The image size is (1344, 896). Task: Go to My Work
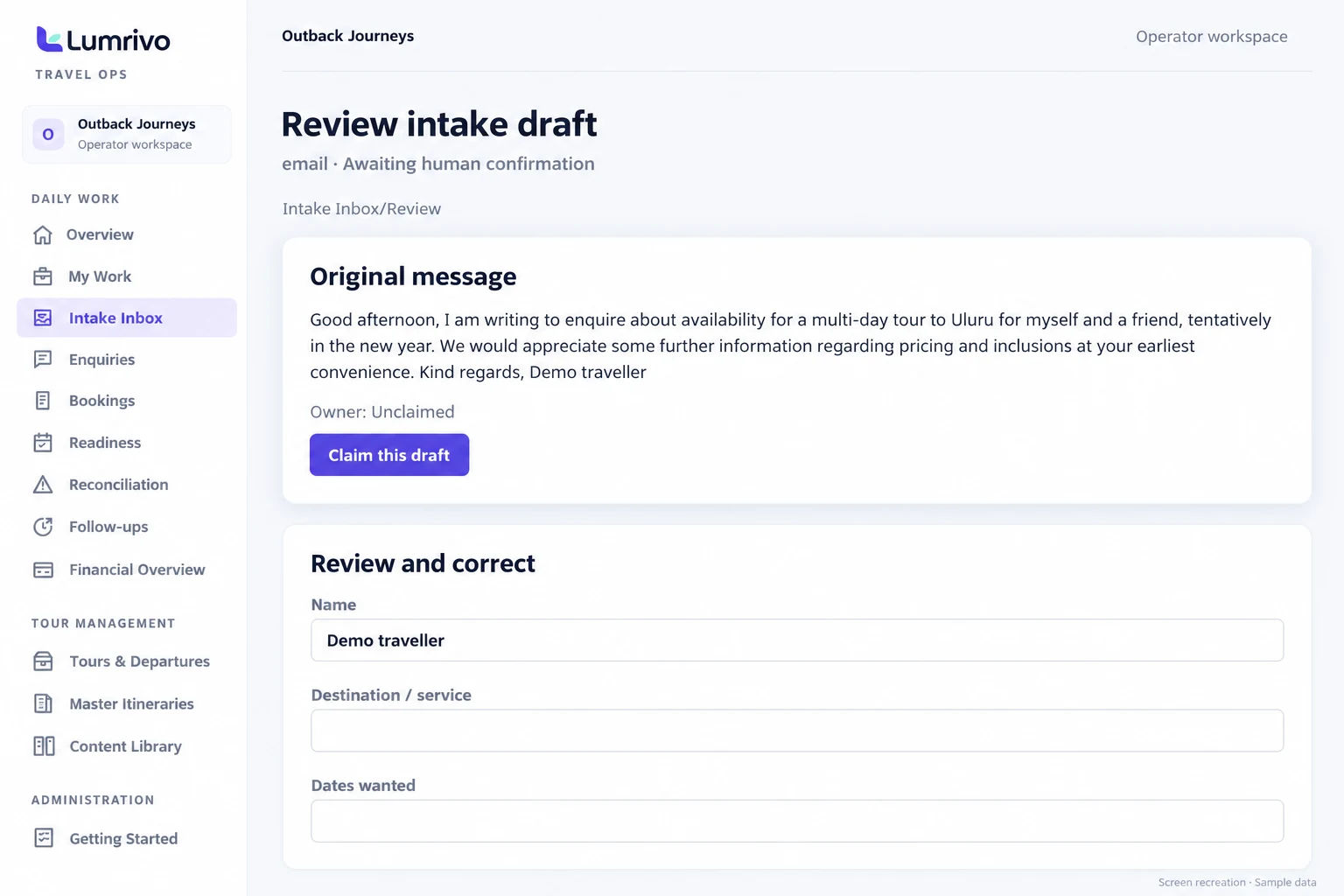(x=127, y=276)
